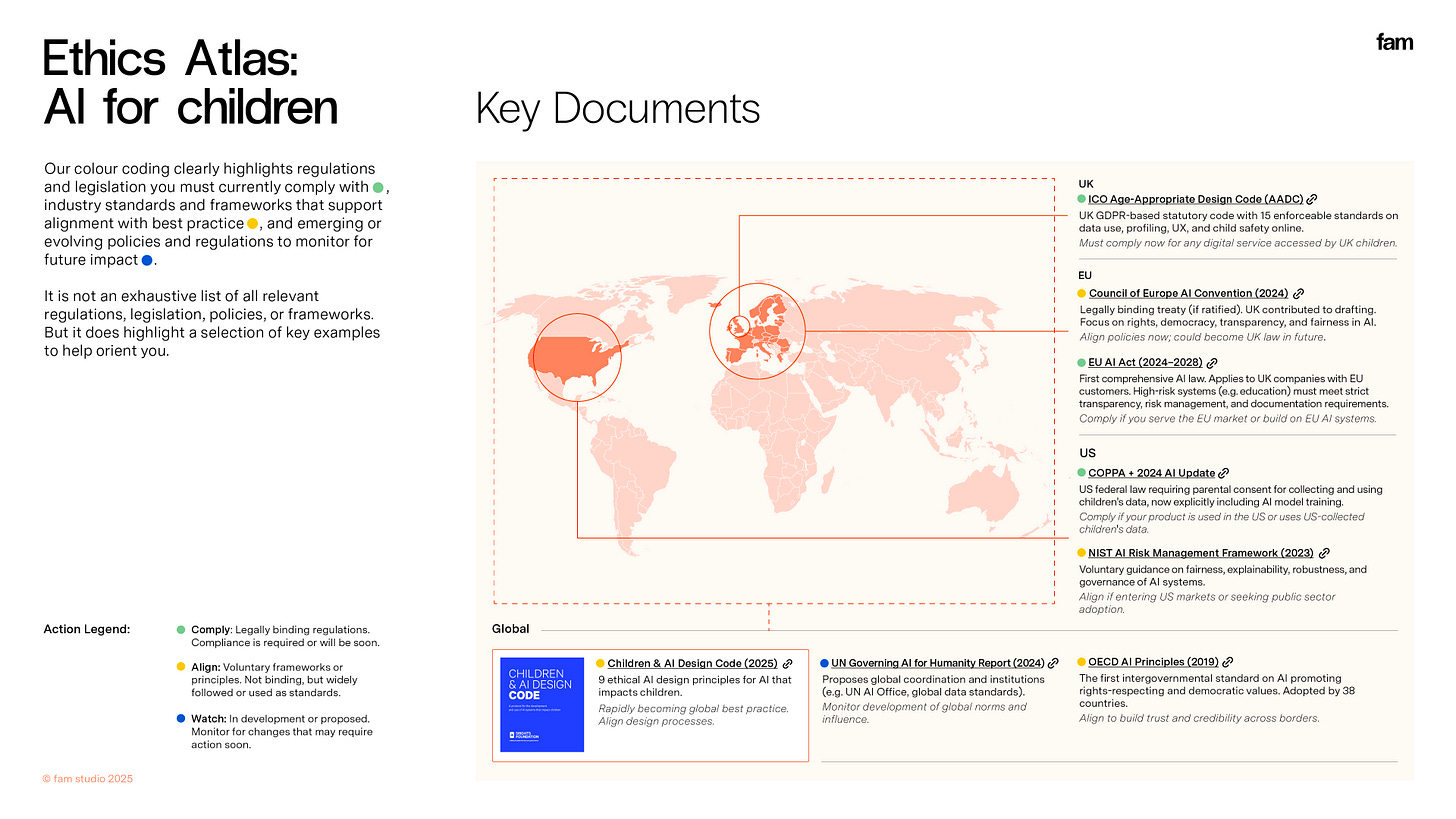Click link icon beside Children & AI Design Code

click(788, 663)
